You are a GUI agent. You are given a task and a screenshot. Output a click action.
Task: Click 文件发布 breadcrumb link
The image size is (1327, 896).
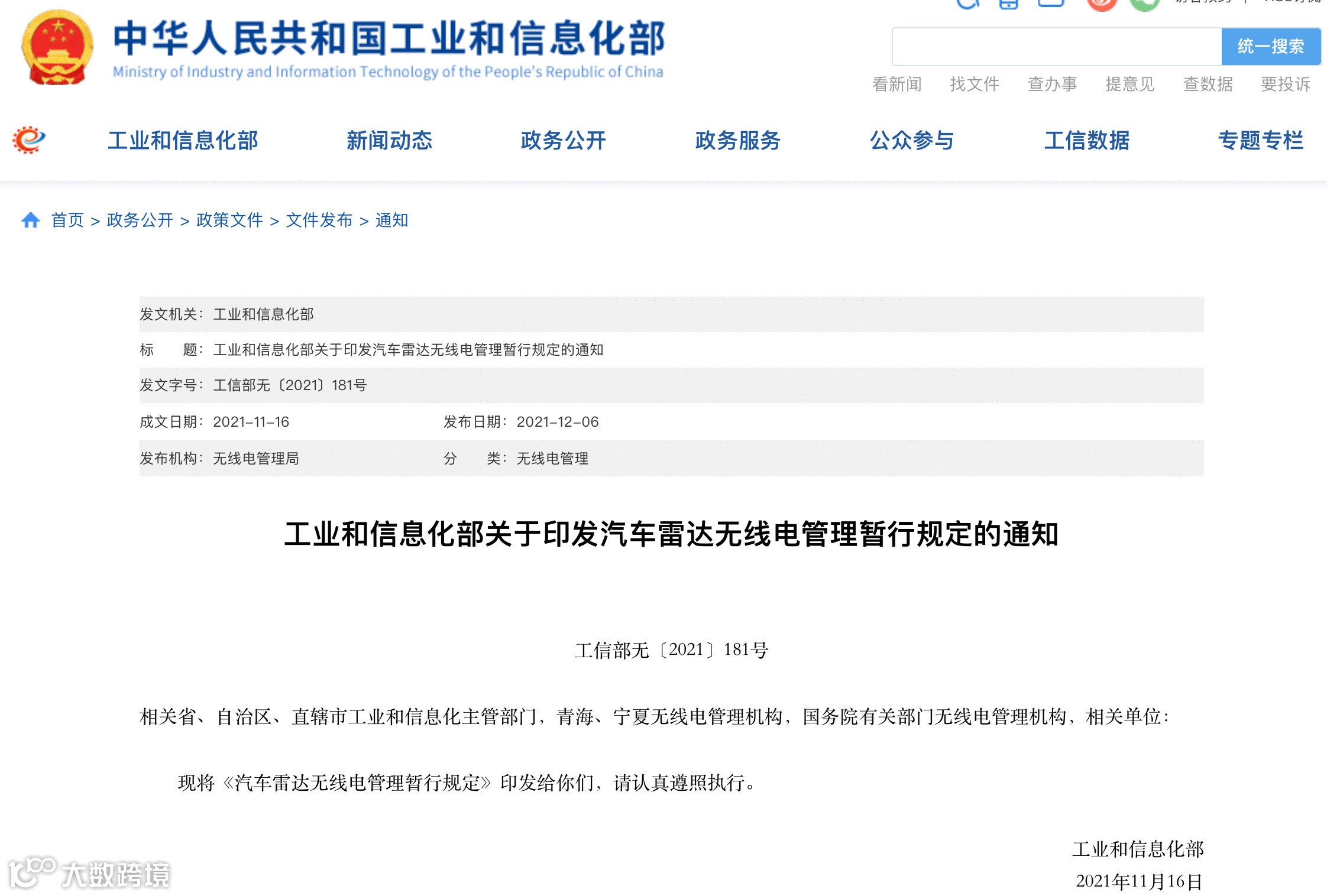click(319, 220)
